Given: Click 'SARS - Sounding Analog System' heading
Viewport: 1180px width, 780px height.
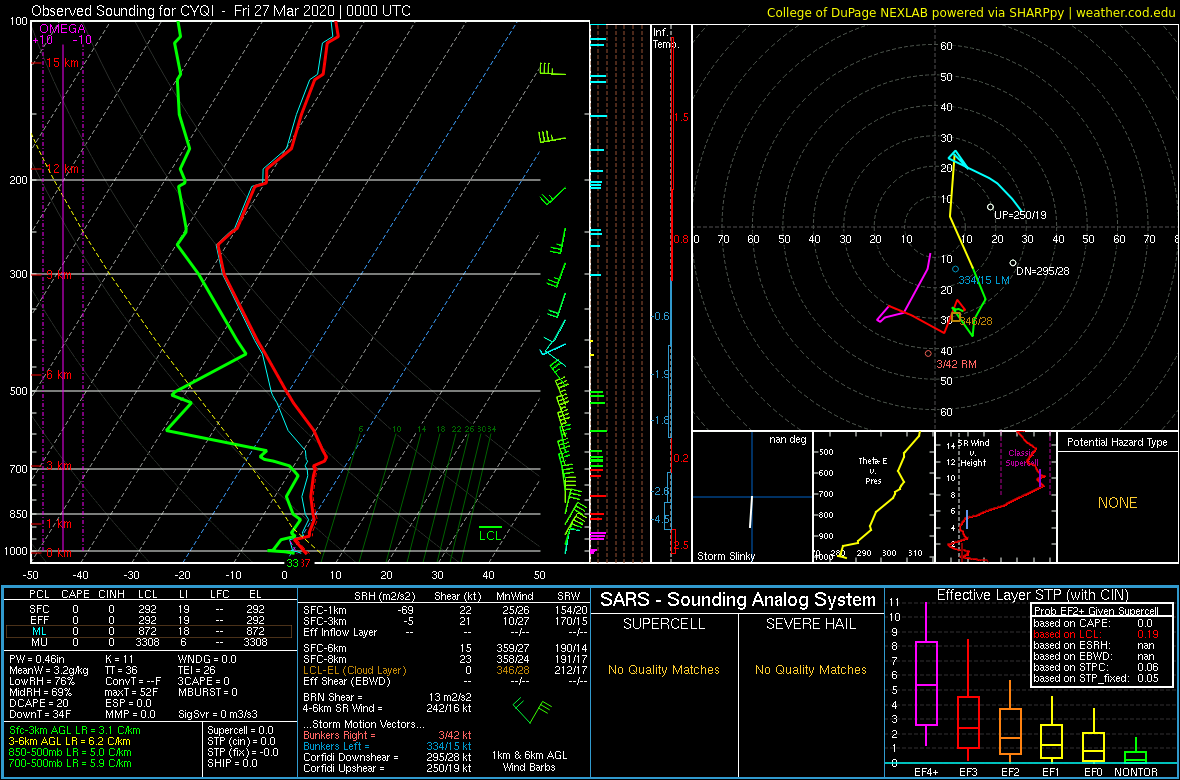Looking at the screenshot, I should (x=738, y=600).
